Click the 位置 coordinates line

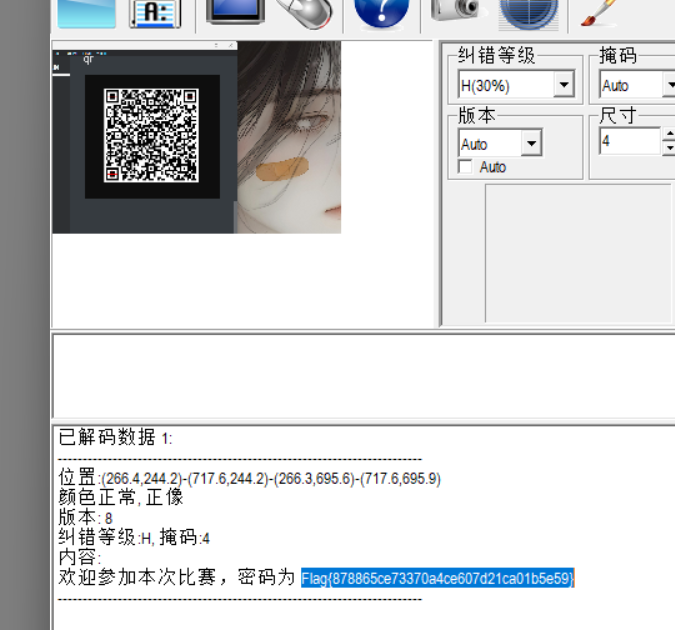coord(250,478)
